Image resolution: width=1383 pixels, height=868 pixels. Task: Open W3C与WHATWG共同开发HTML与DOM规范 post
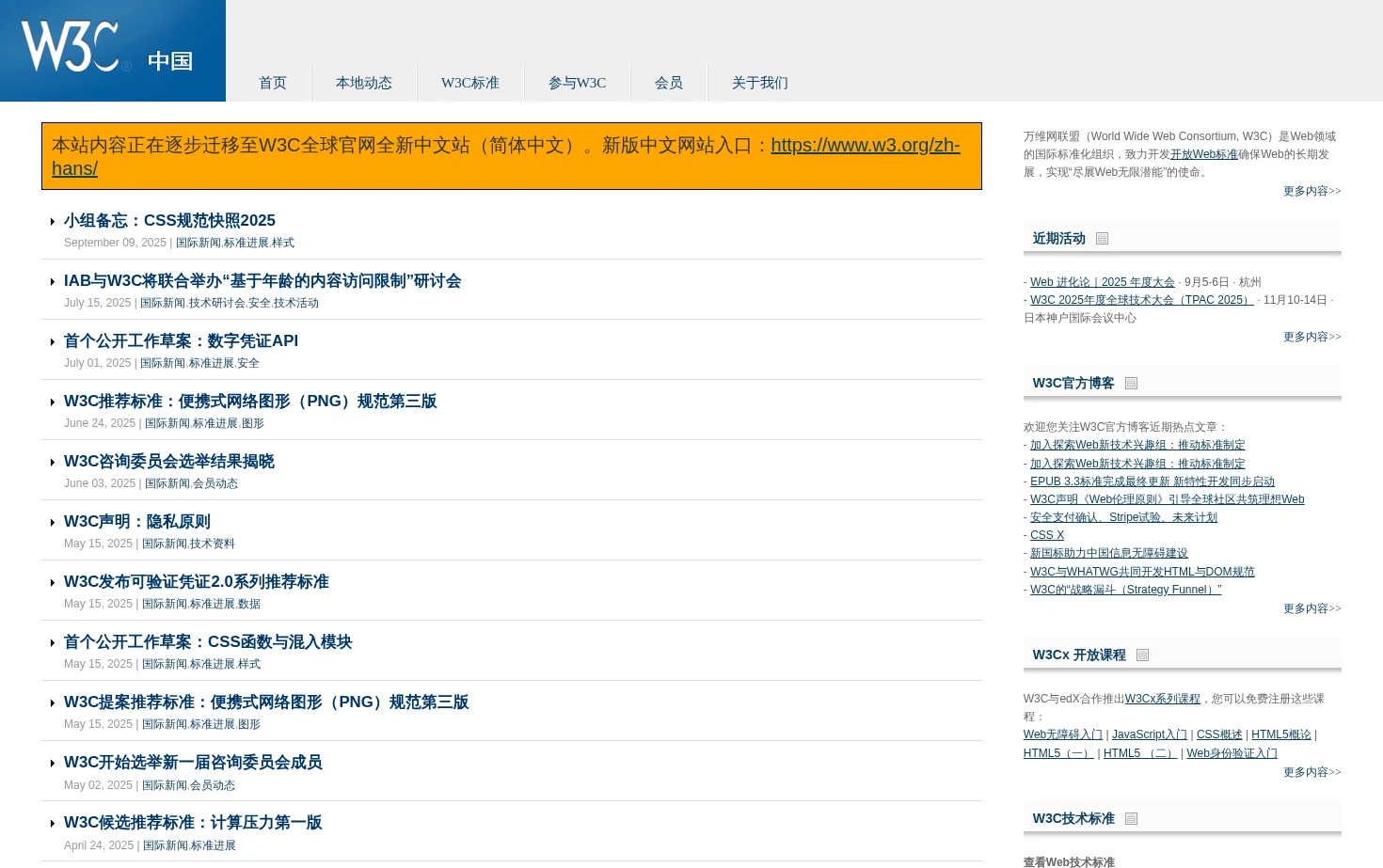[x=1143, y=572]
